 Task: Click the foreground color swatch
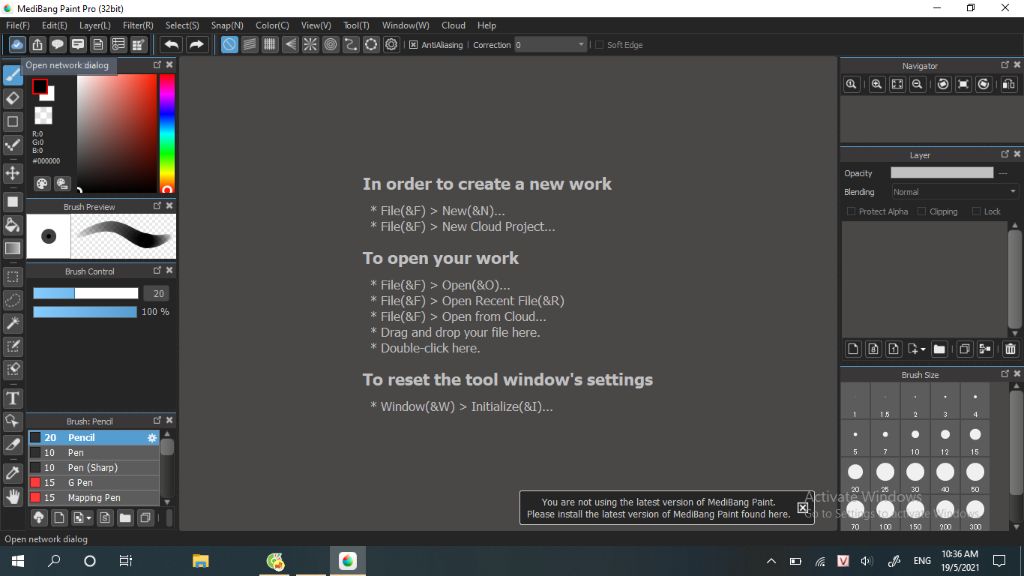point(40,86)
